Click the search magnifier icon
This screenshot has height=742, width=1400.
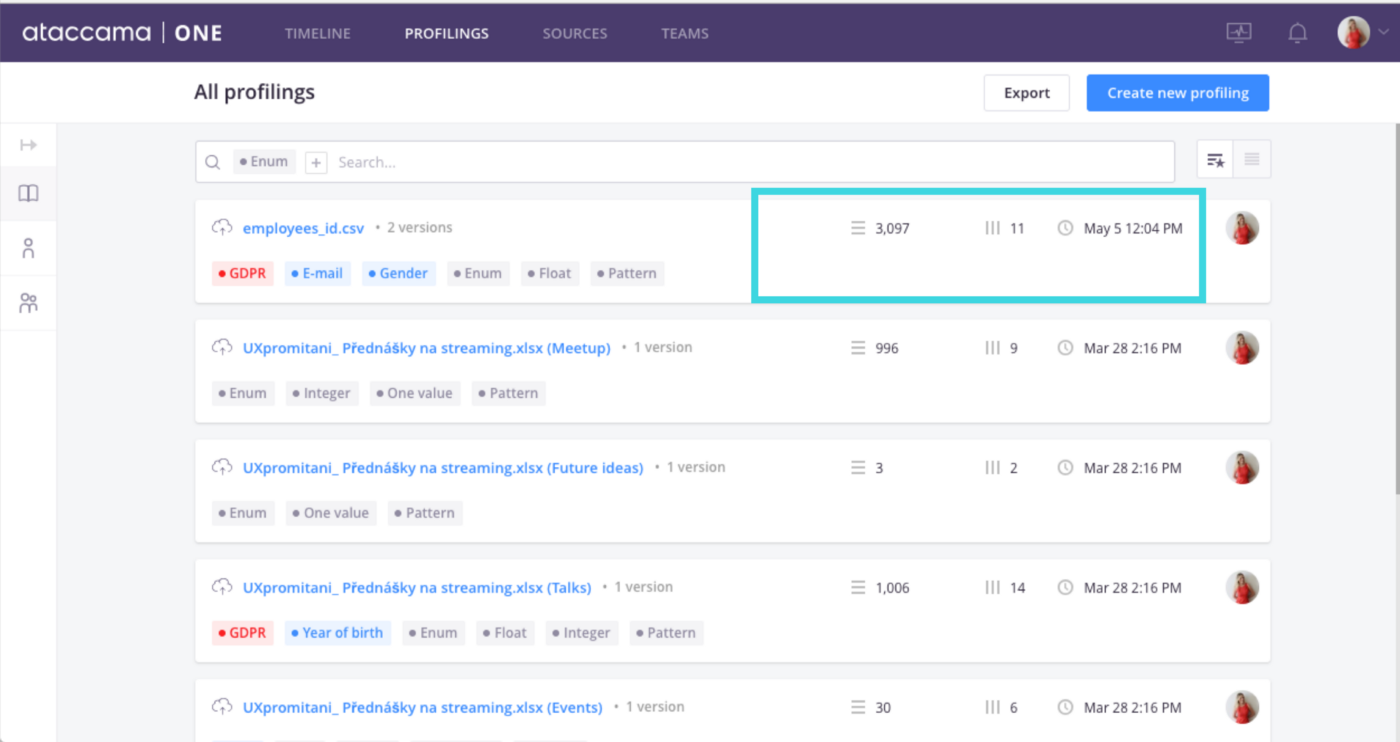tap(213, 162)
